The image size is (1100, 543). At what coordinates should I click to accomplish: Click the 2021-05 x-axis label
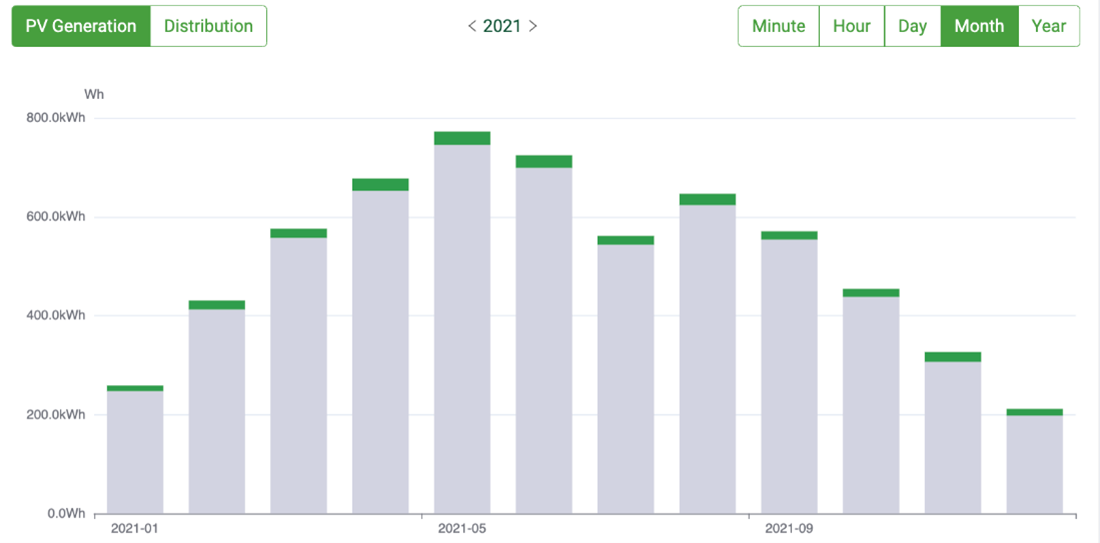[x=462, y=528]
